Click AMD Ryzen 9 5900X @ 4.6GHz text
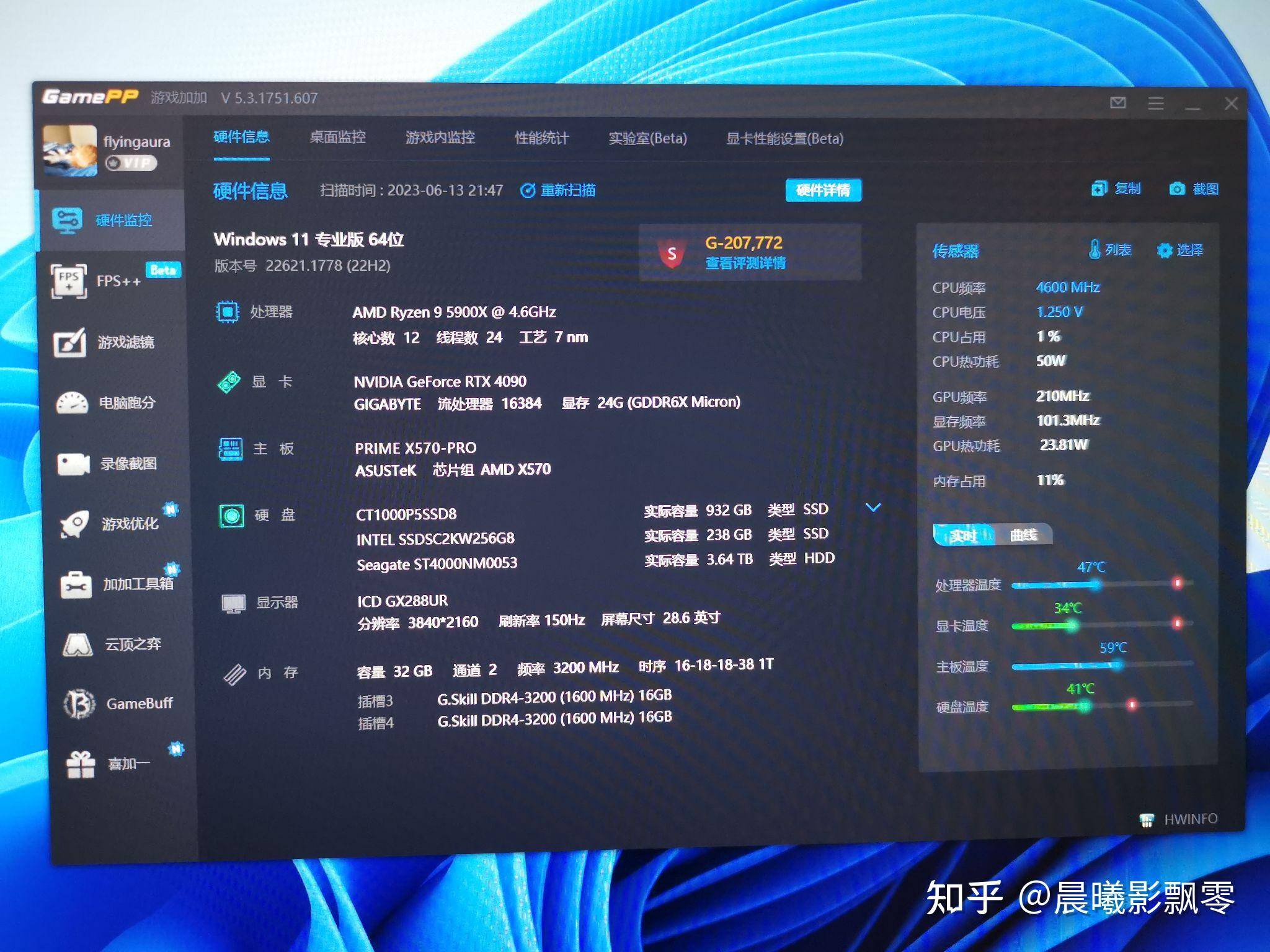Image resolution: width=1270 pixels, height=952 pixels. pos(454,312)
